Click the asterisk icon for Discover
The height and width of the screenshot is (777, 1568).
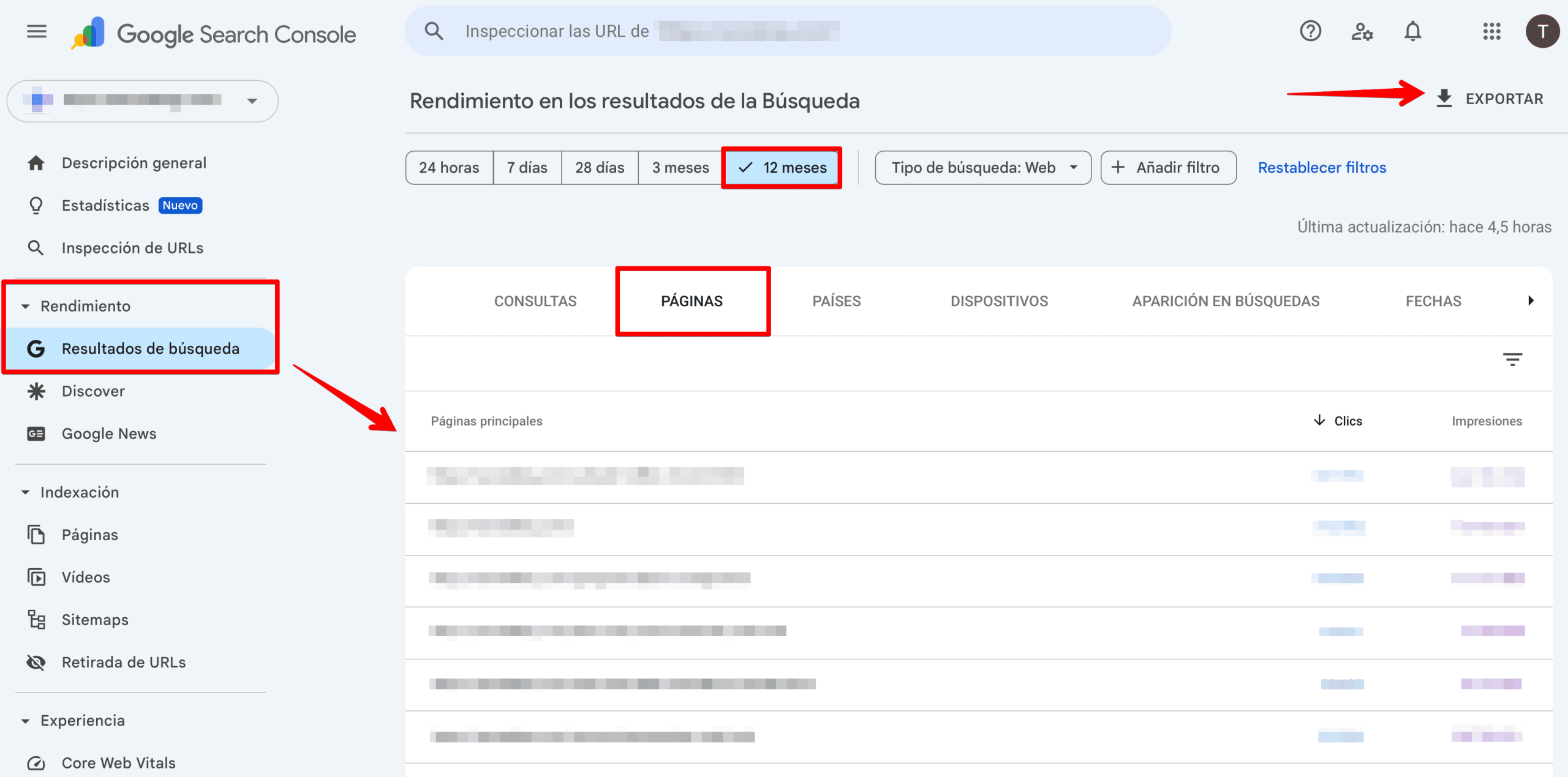(36, 391)
